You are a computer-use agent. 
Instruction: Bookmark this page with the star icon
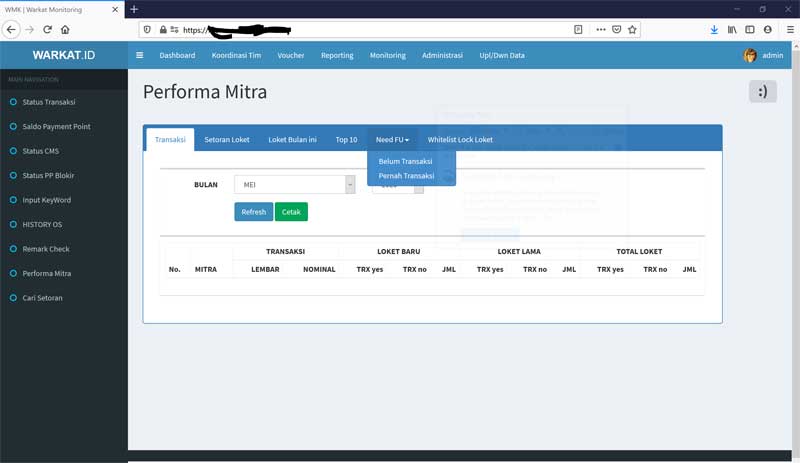click(632, 30)
